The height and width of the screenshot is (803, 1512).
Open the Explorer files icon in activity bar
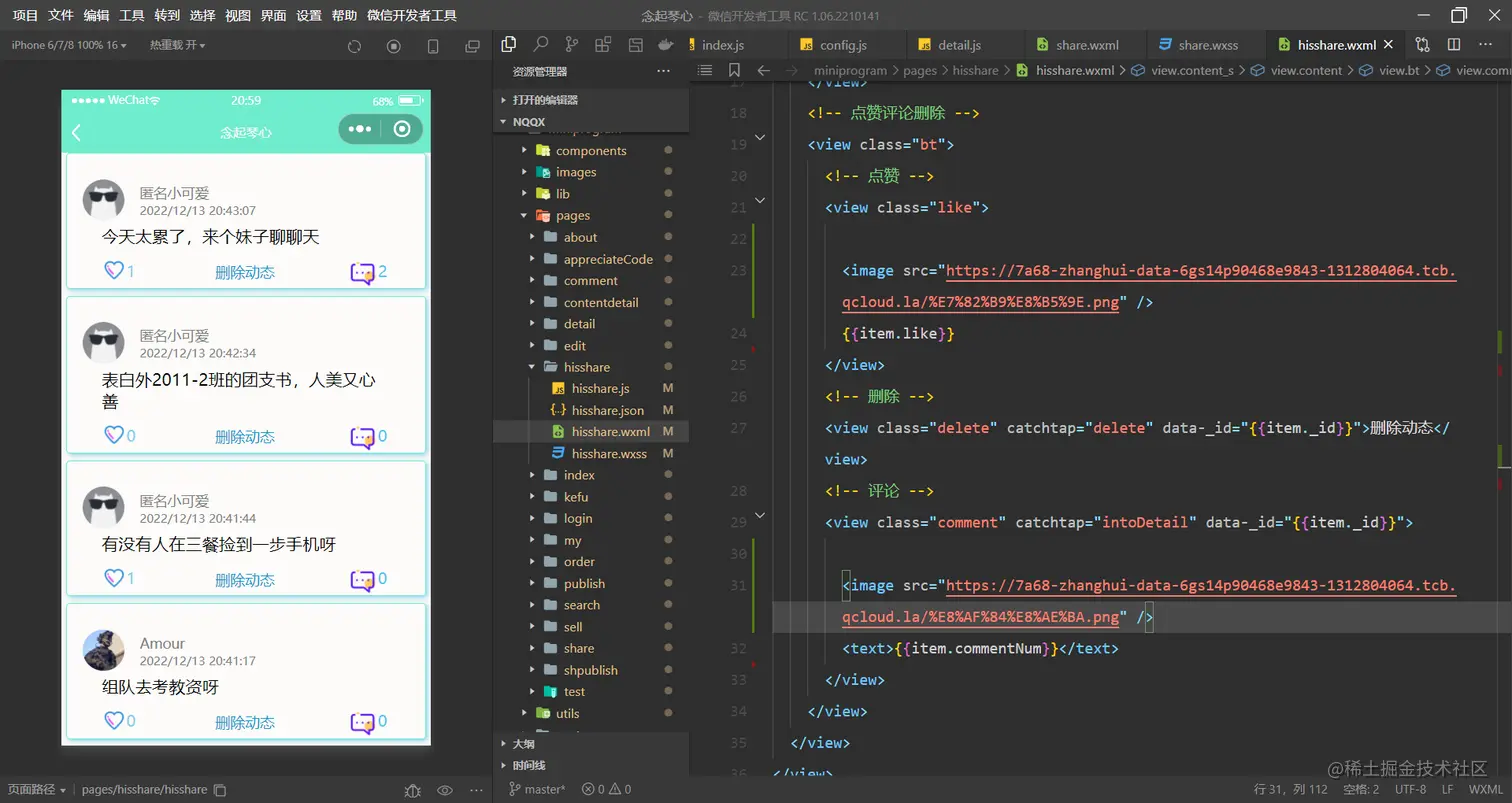[x=509, y=44]
